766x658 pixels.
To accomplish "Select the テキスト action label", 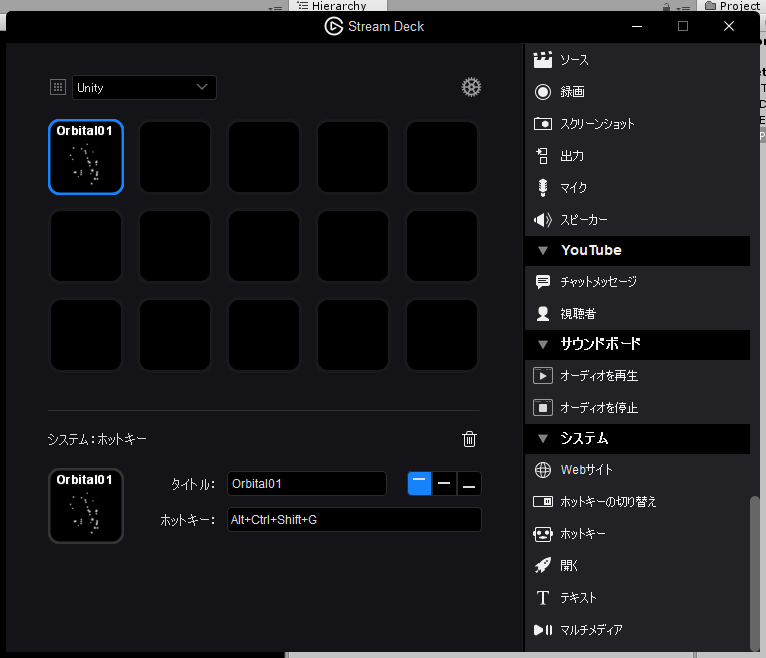I will point(578,598).
